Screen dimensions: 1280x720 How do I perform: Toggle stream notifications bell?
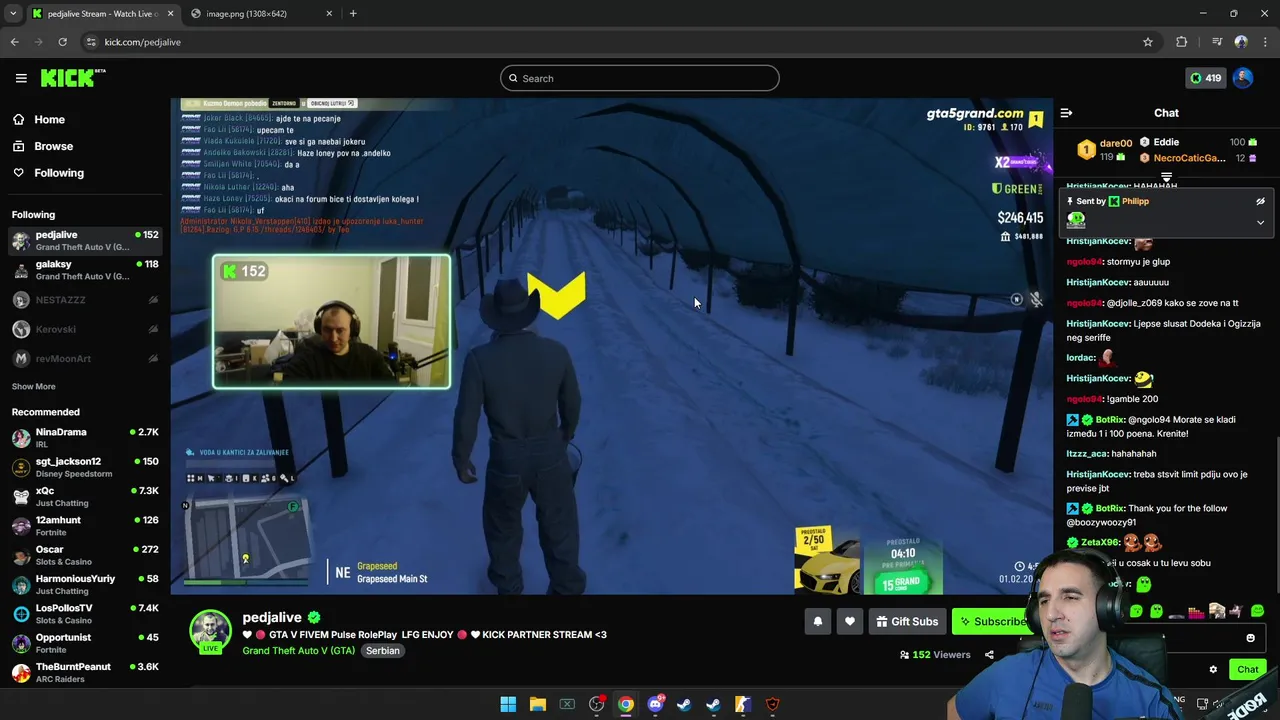click(x=817, y=622)
